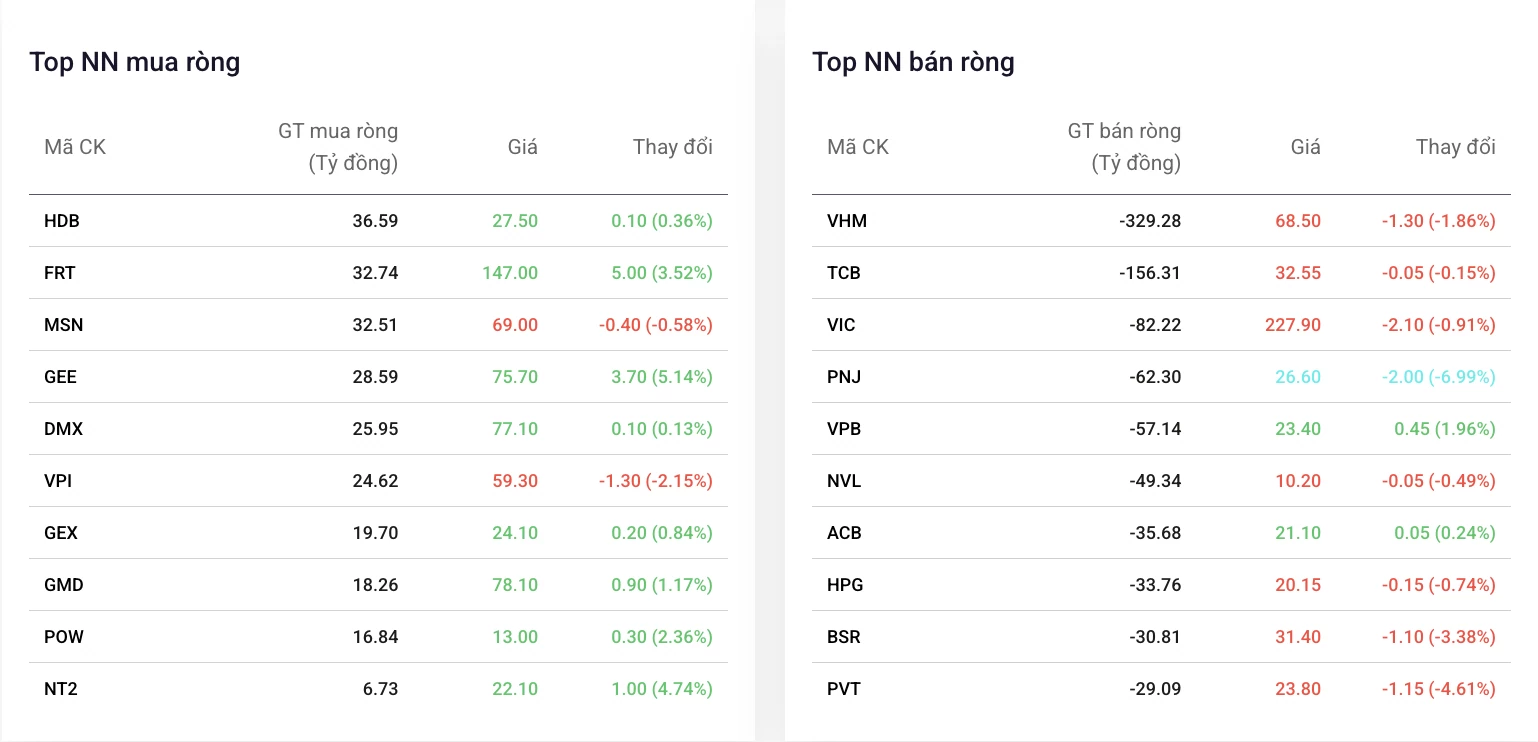Select VPB change 0.45 (1.96%)
This screenshot has height=742, width=1538.
[1445, 429]
